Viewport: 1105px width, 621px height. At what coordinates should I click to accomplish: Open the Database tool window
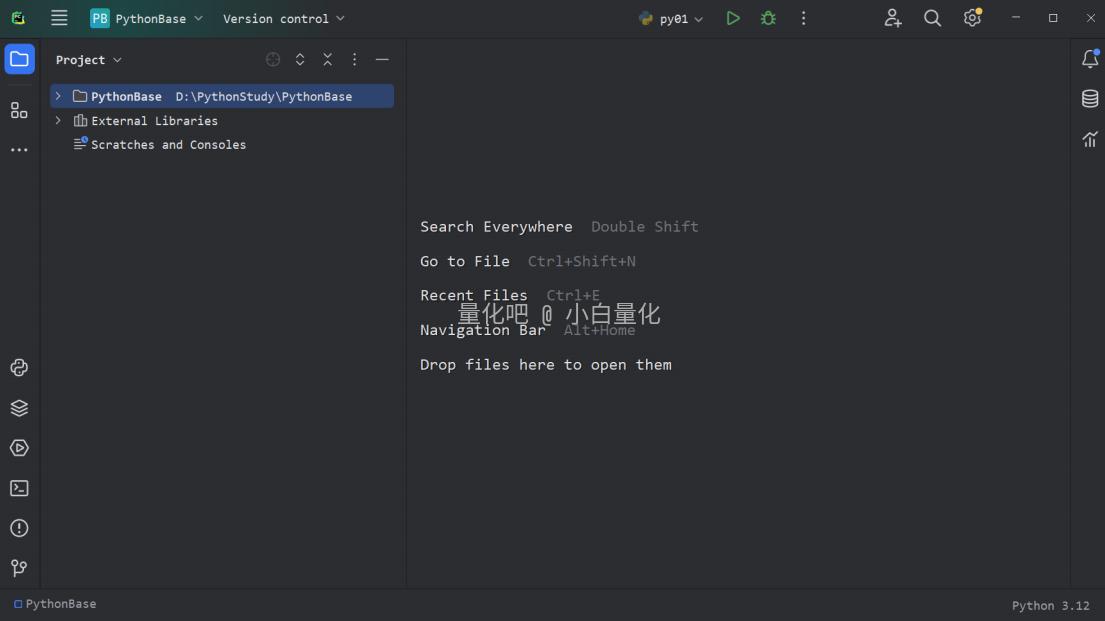coord(1090,99)
